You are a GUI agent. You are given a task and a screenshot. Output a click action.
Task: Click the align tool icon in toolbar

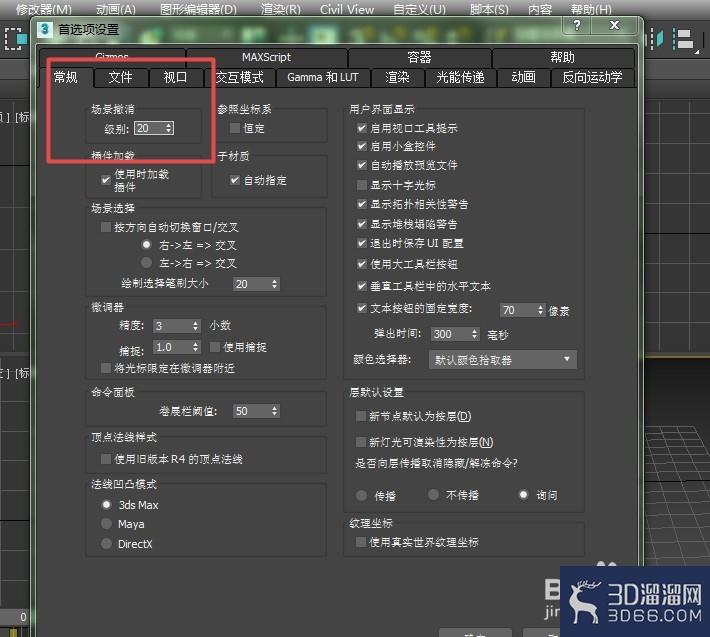[684, 40]
